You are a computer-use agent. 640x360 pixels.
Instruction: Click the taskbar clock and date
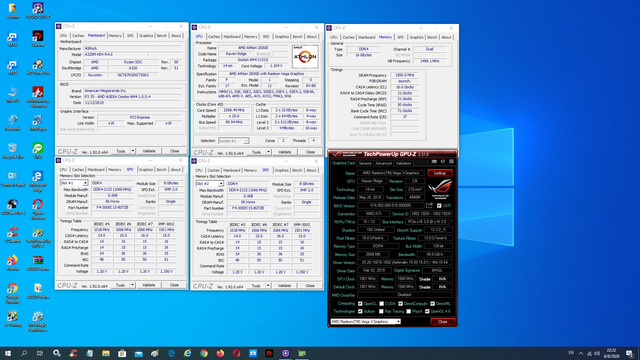[611, 353]
